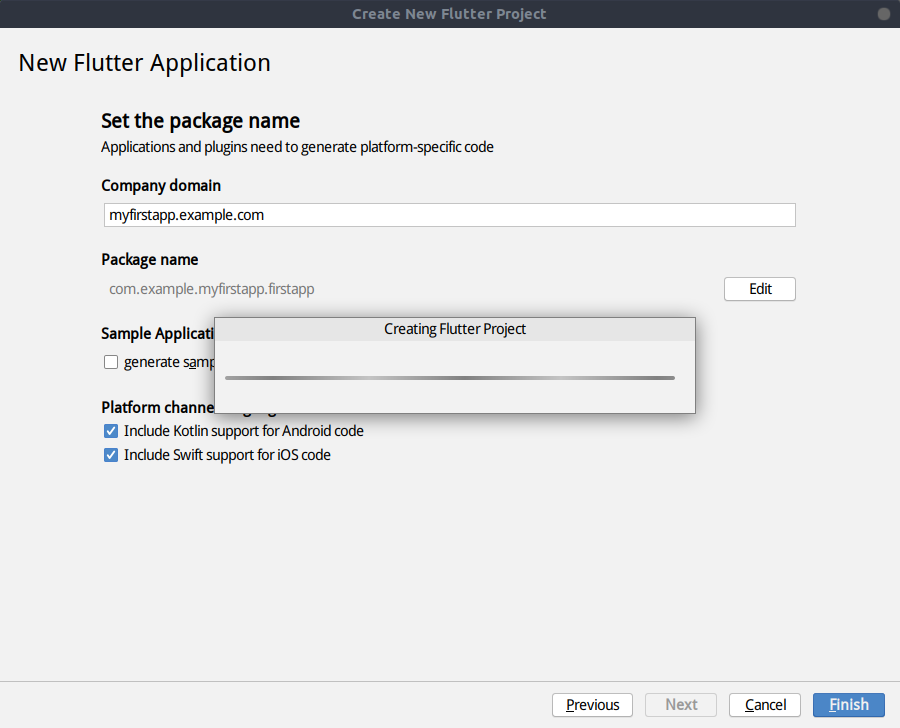Click the Create New Flutter Project title bar

pyautogui.click(x=449, y=14)
